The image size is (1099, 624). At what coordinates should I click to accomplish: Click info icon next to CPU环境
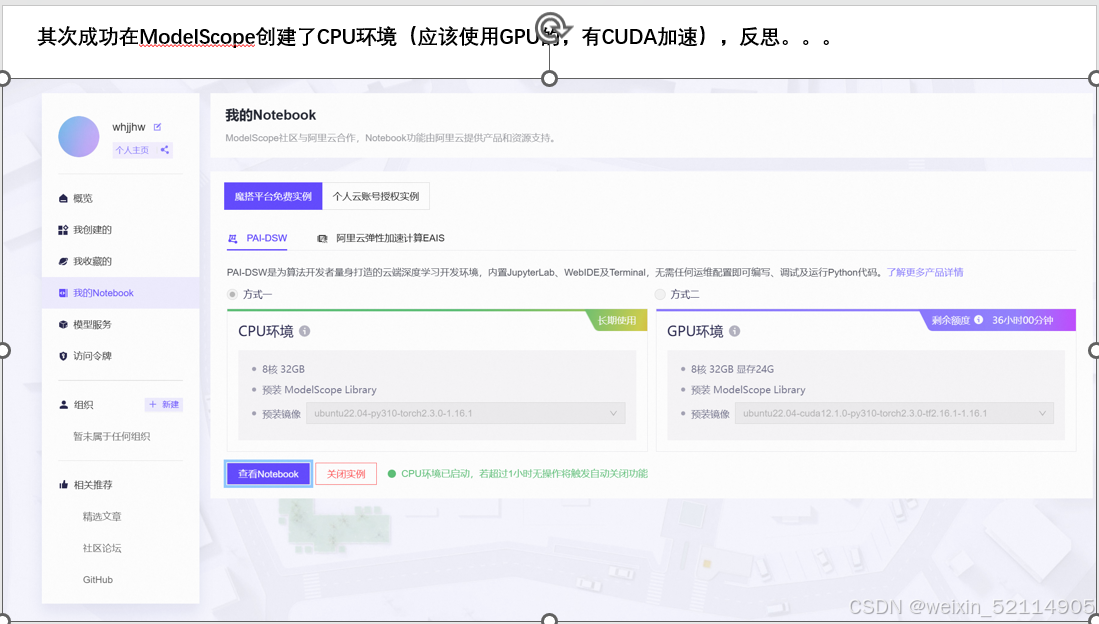click(x=305, y=331)
